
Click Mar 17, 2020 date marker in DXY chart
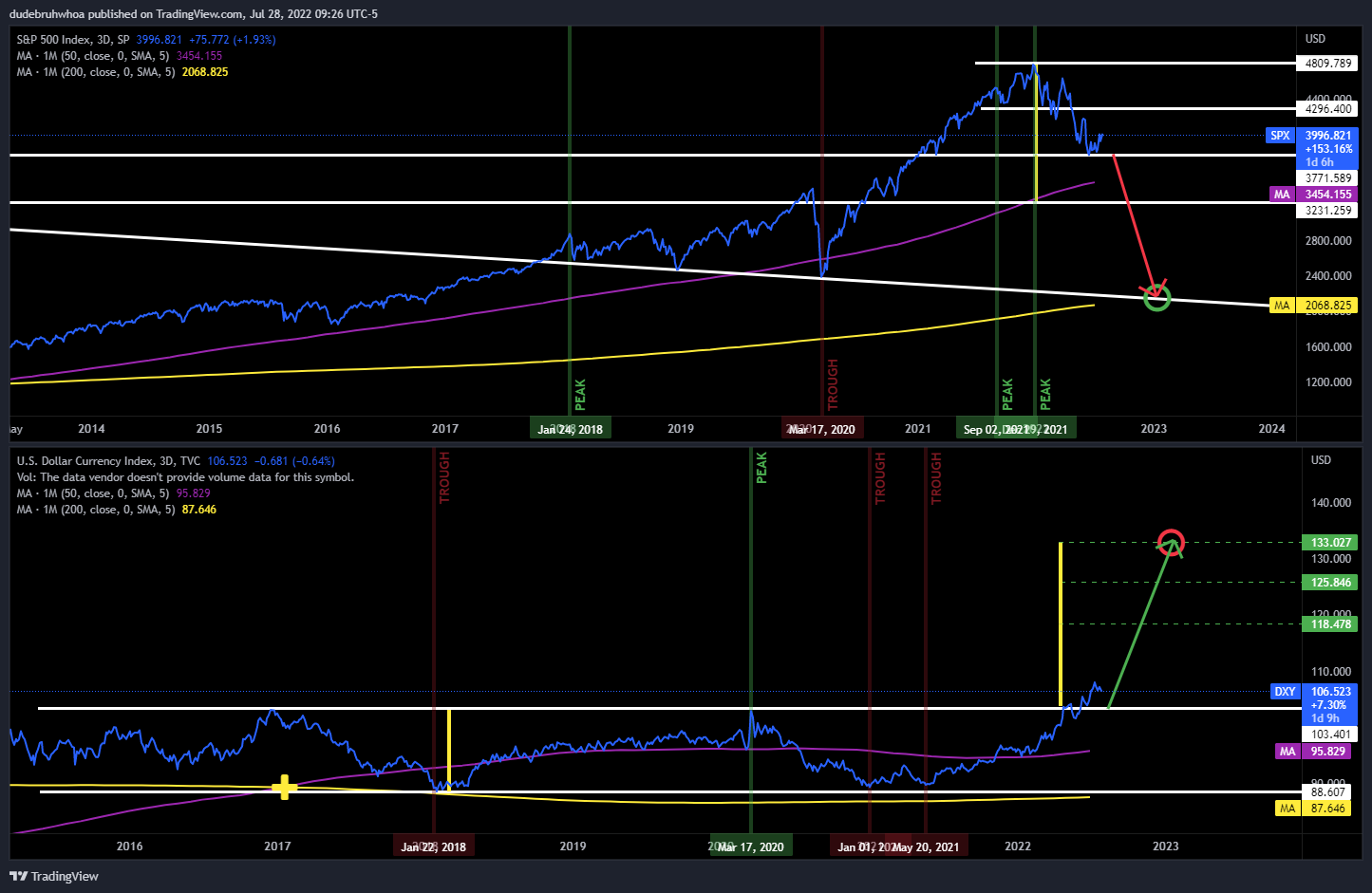[751, 846]
